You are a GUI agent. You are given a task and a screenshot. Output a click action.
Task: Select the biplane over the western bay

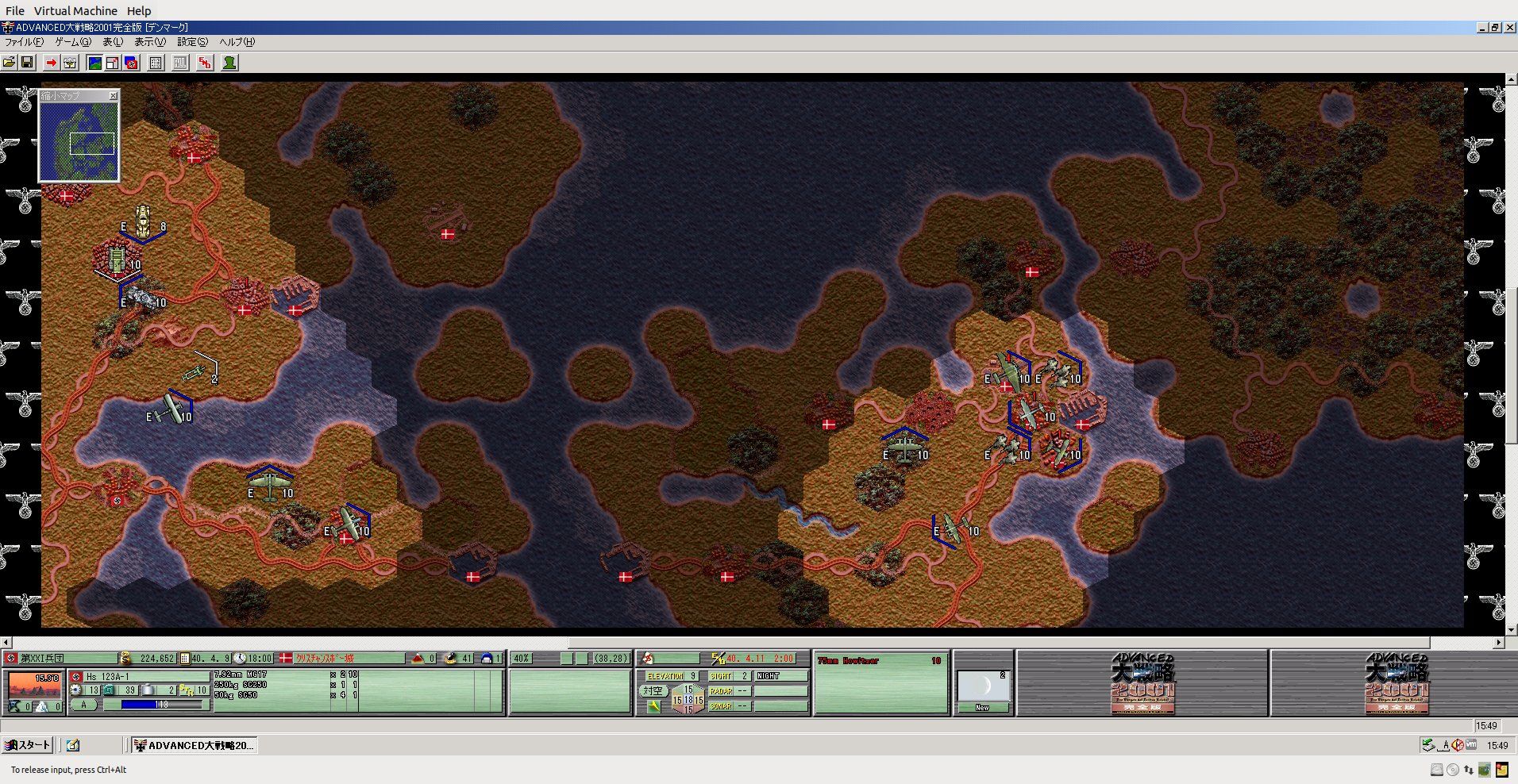169,409
